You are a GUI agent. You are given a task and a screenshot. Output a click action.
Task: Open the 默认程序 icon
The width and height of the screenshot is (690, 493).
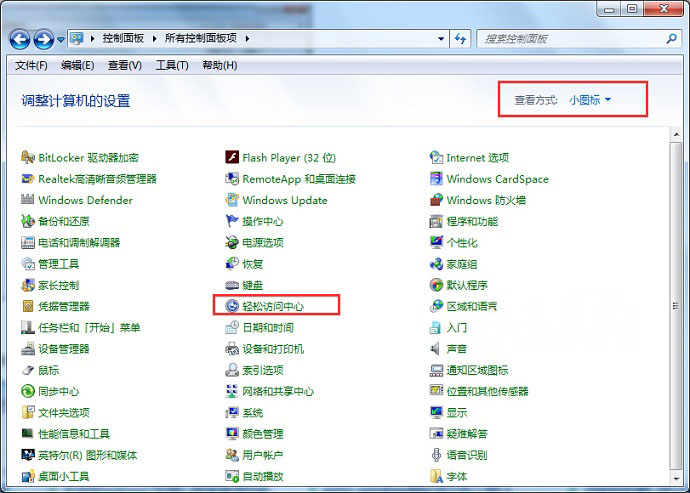click(436, 285)
